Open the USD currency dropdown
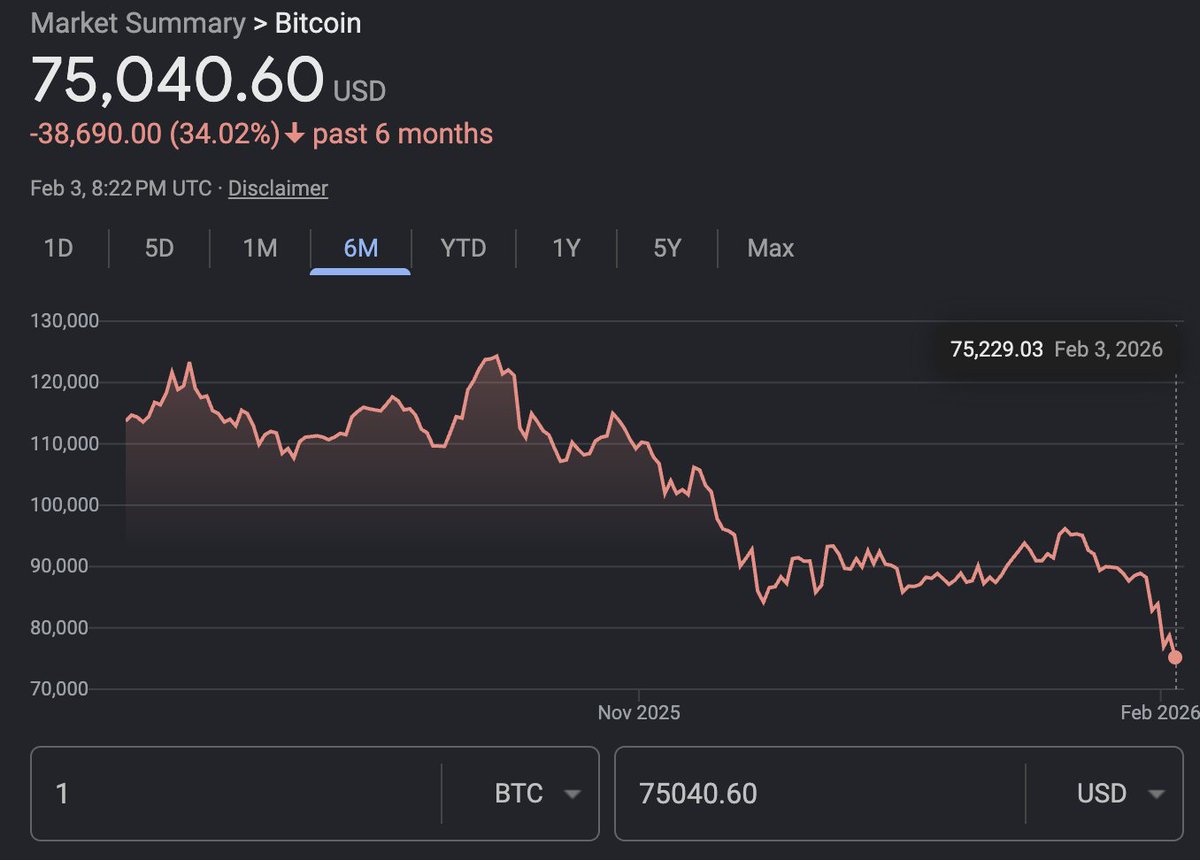 1122,794
